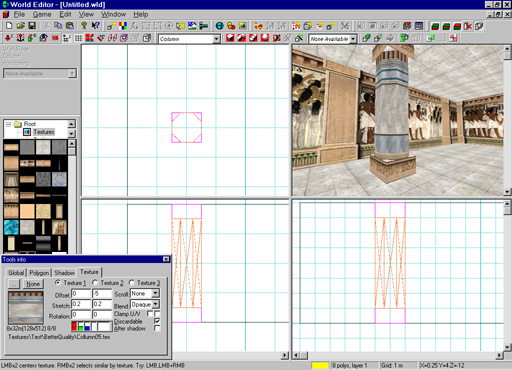Switch to the Shadow tab
512x370 pixels.
(x=64, y=273)
